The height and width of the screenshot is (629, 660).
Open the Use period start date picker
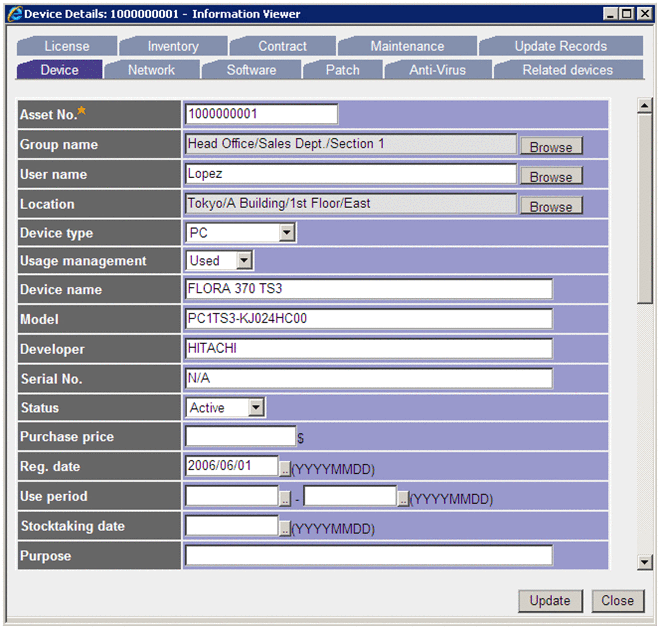284,498
